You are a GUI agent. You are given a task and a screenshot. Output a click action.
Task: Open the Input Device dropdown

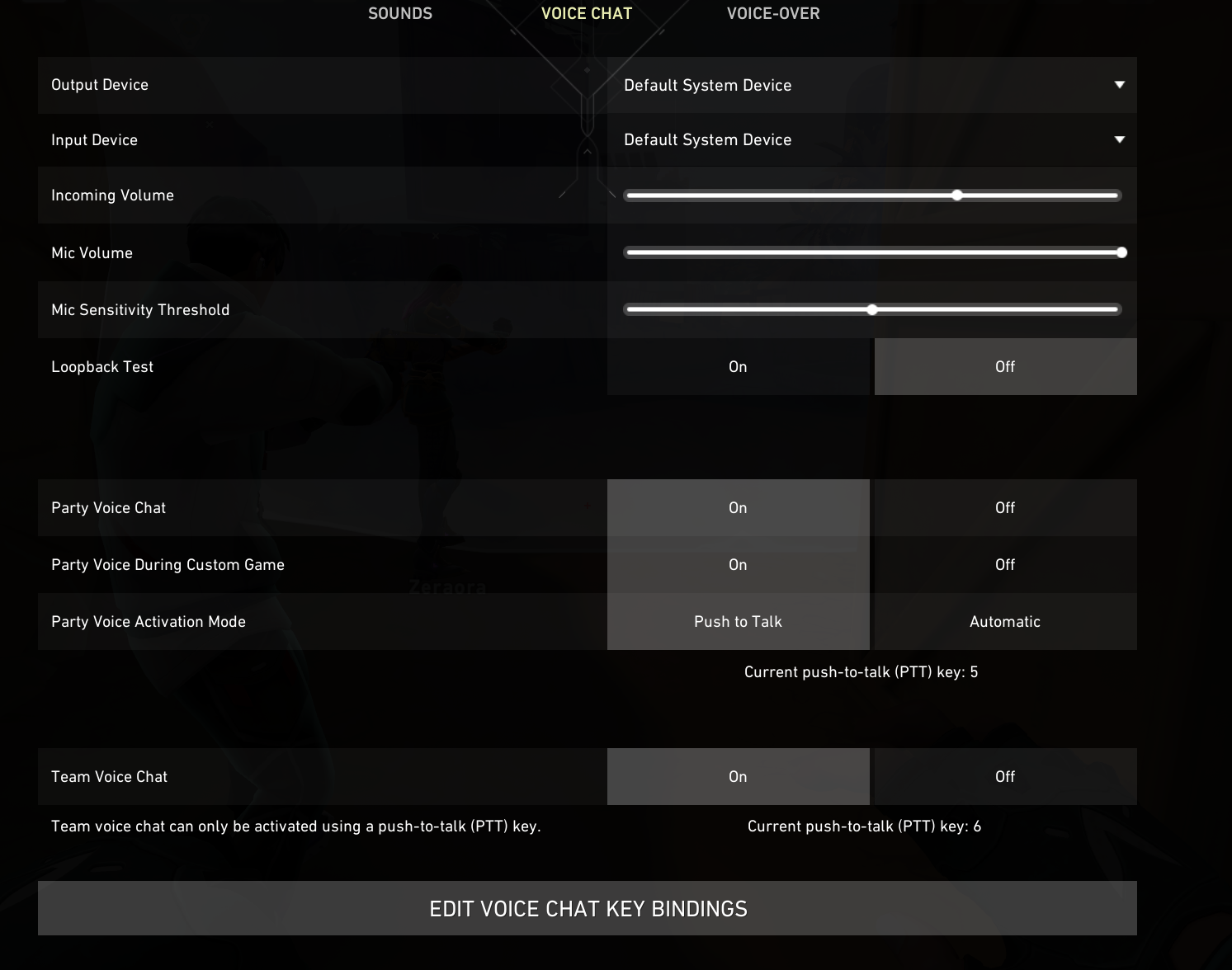click(871, 140)
